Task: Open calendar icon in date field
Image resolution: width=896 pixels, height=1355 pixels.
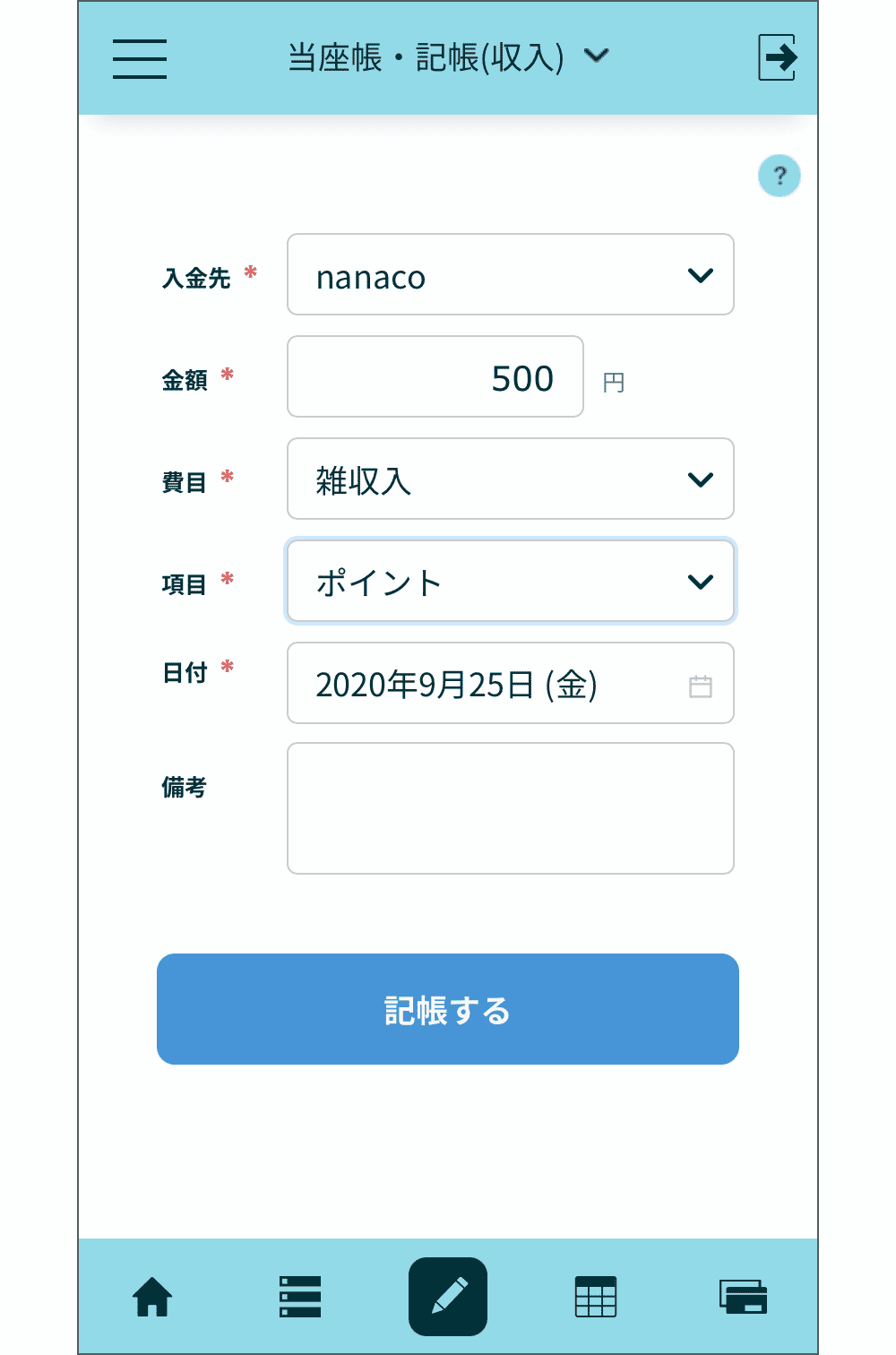Action: (701, 686)
